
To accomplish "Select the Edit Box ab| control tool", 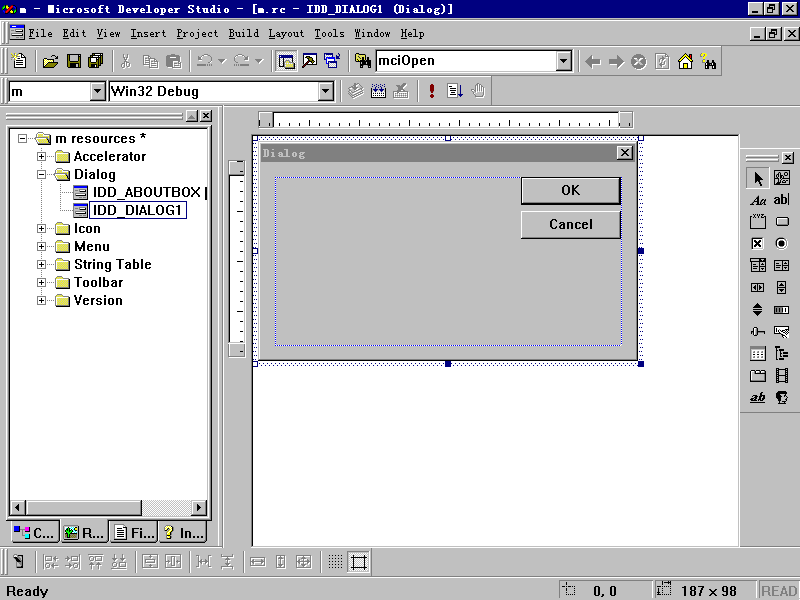I will 782,200.
